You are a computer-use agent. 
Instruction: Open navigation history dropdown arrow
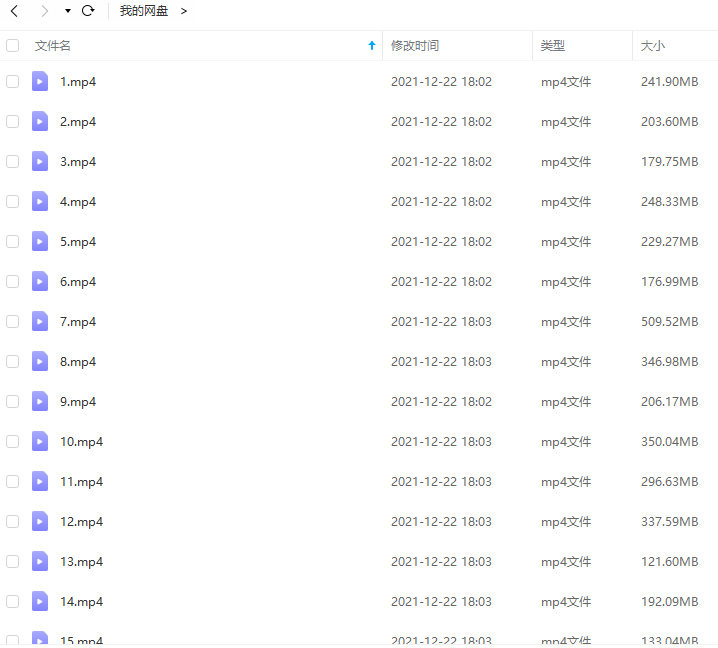(x=68, y=11)
